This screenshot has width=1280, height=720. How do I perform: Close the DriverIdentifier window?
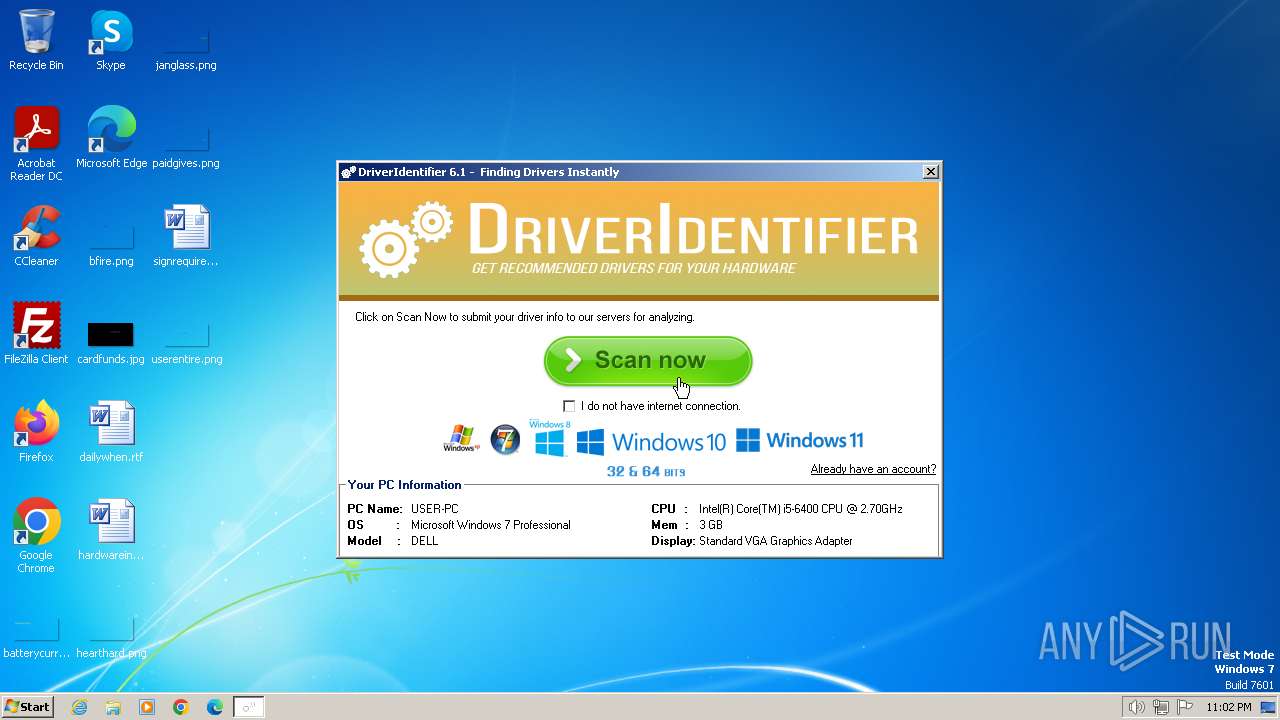tap(930, 172)
